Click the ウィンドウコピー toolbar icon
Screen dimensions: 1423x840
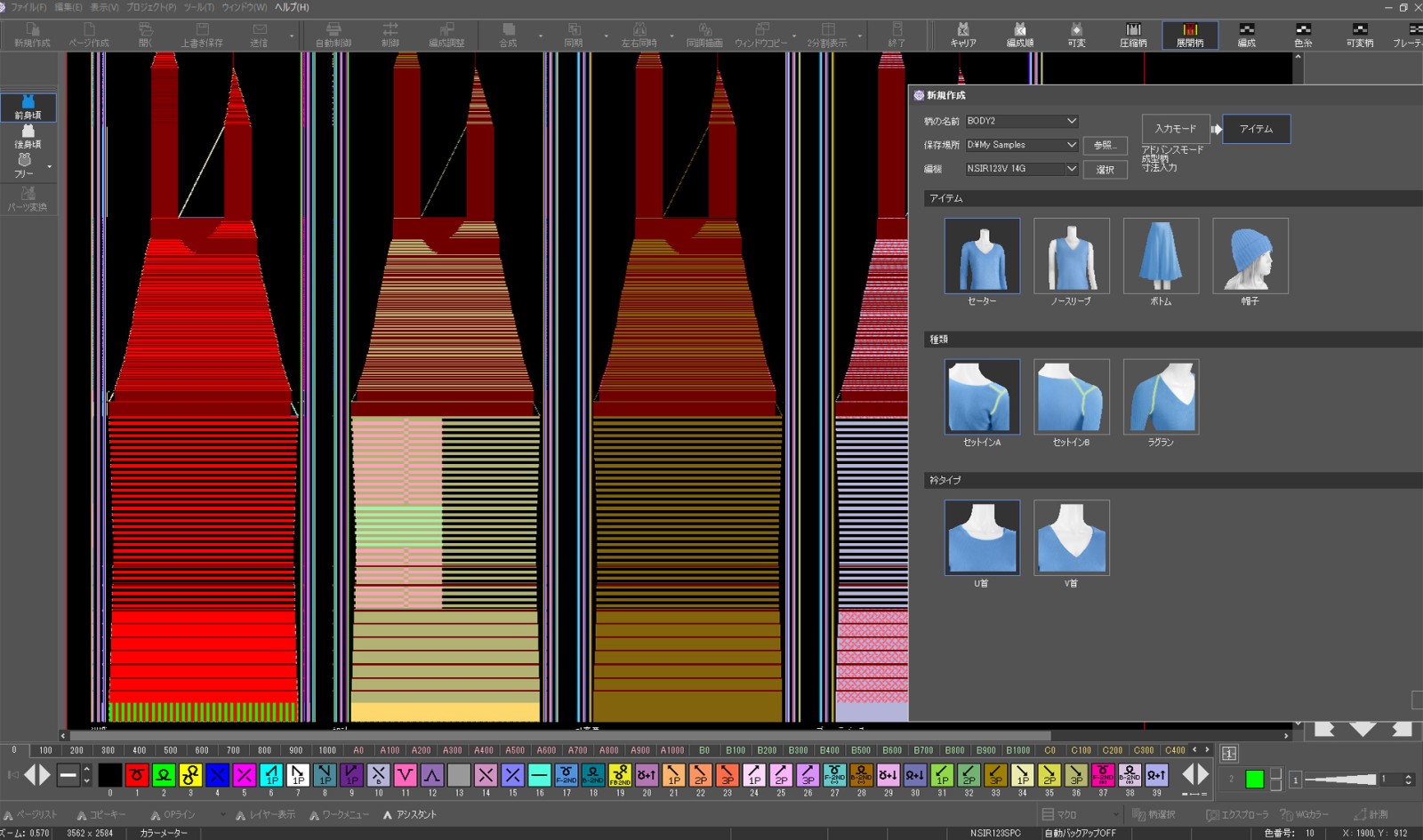[761, 35]
